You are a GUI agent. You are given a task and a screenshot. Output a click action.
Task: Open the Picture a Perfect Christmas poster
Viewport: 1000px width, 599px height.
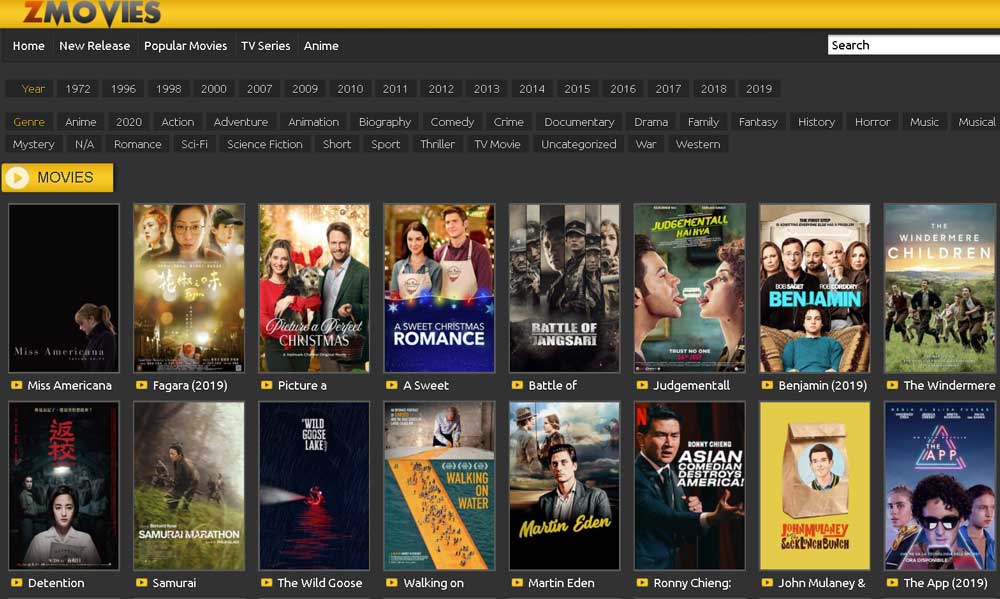pyautogui.click(x=314, y=288)
